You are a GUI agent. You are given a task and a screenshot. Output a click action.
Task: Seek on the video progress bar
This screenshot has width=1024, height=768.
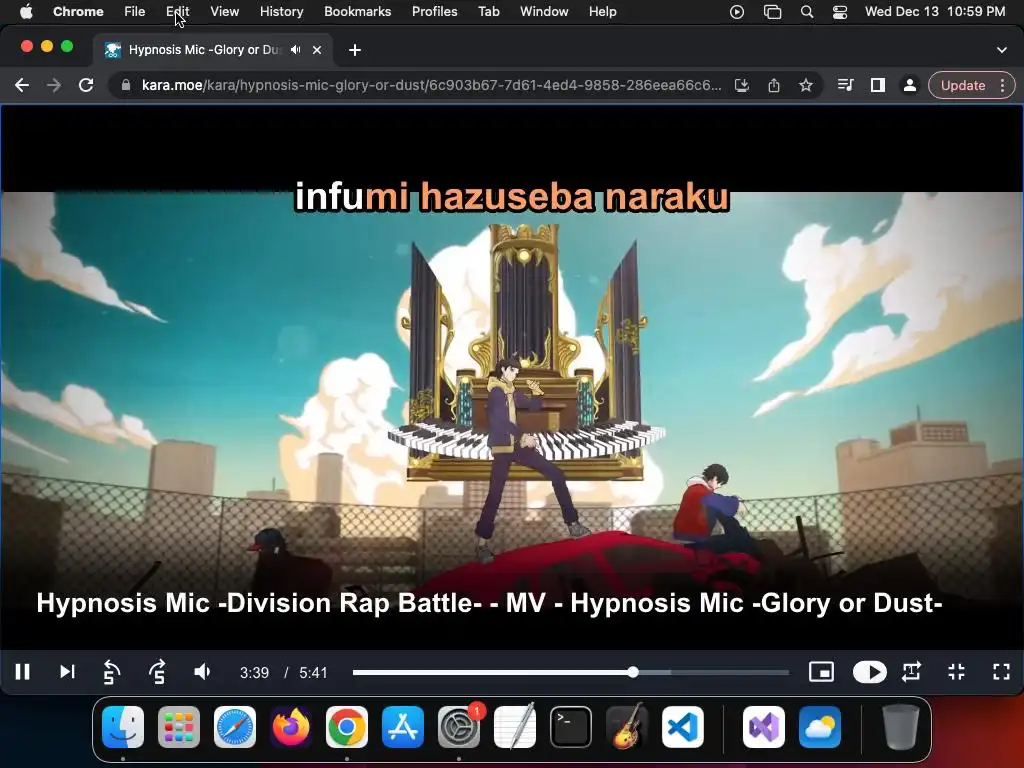(570, 672)
